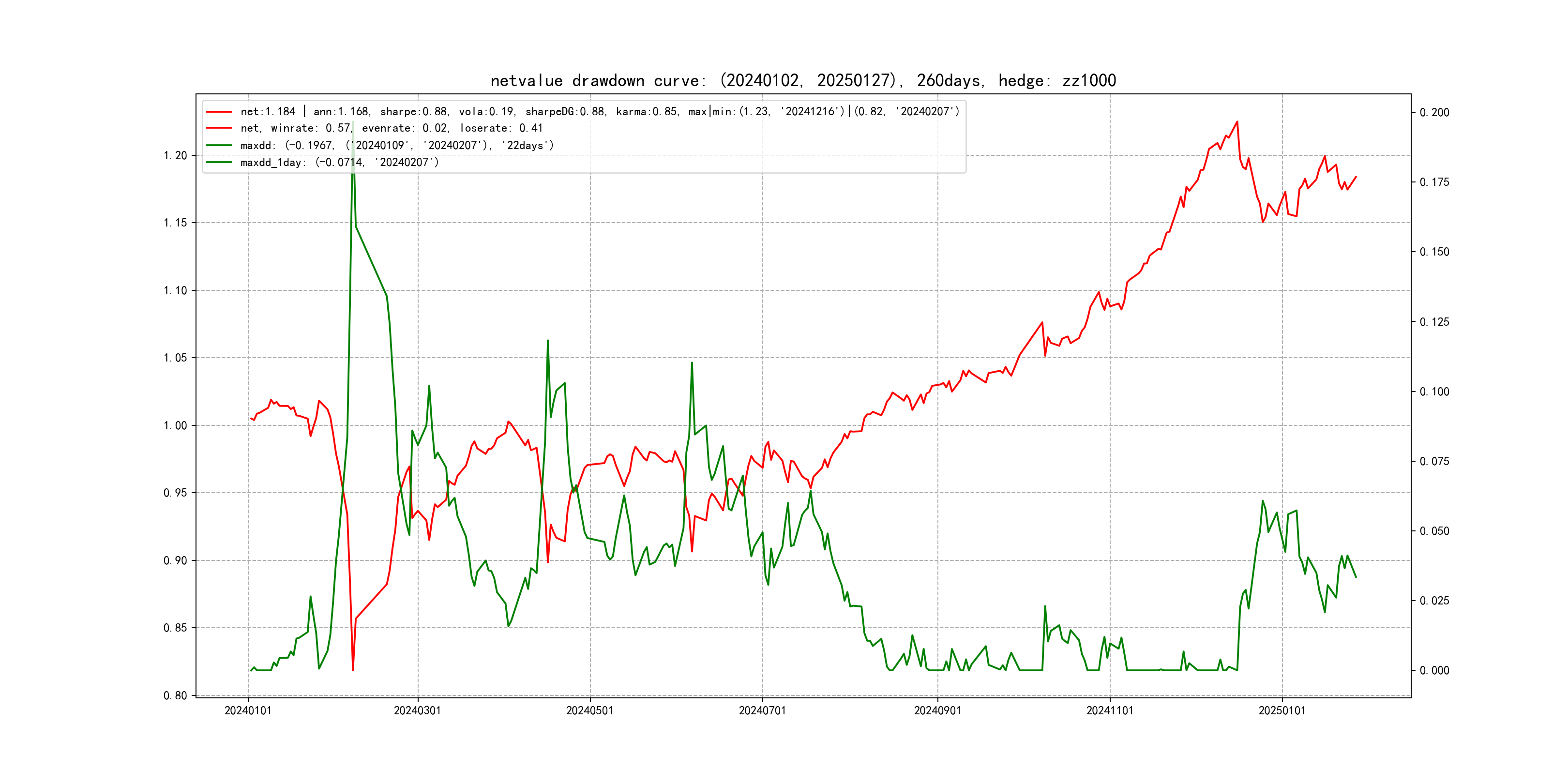Click the 0.000 right axis tick label
Image resolution: width=1568 pixels, height=784 pixels.
pyautogui.click(x=1434, y=671)
